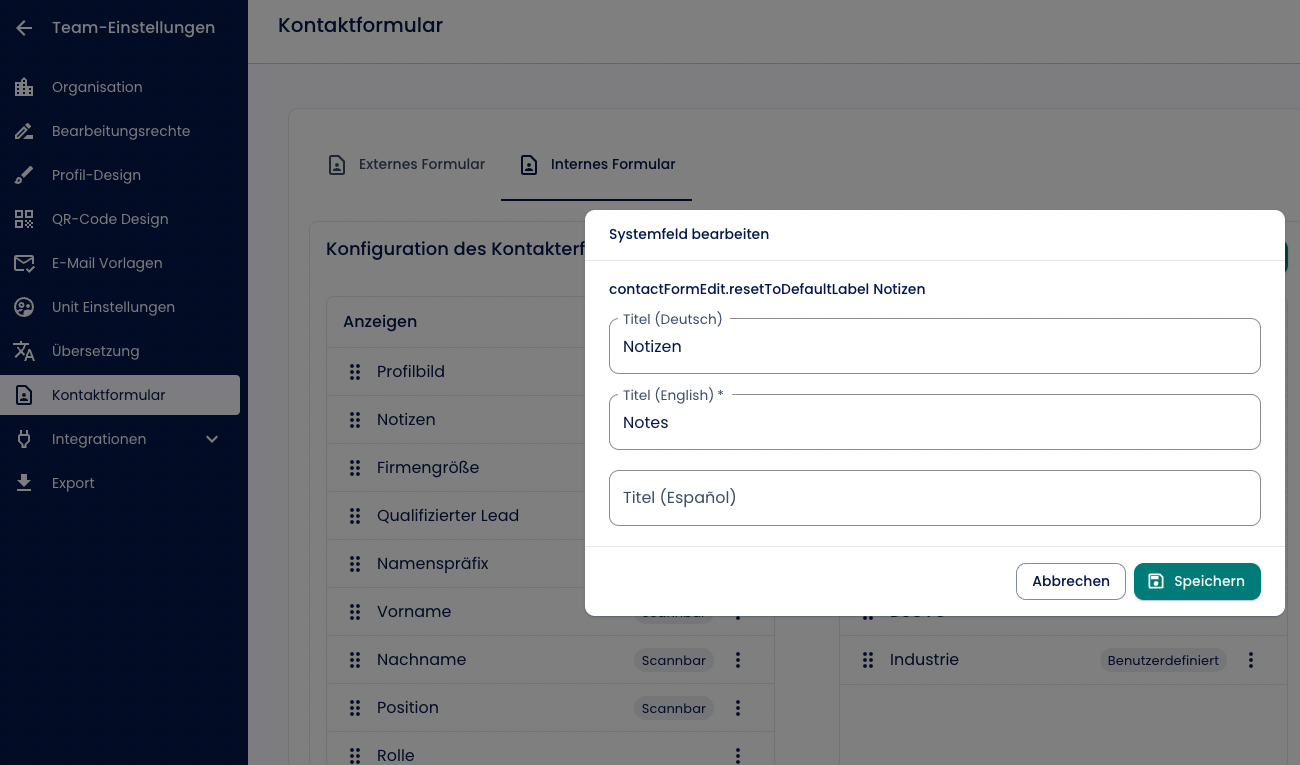Switch to the Externes Formular tab

tap(406, 164)
